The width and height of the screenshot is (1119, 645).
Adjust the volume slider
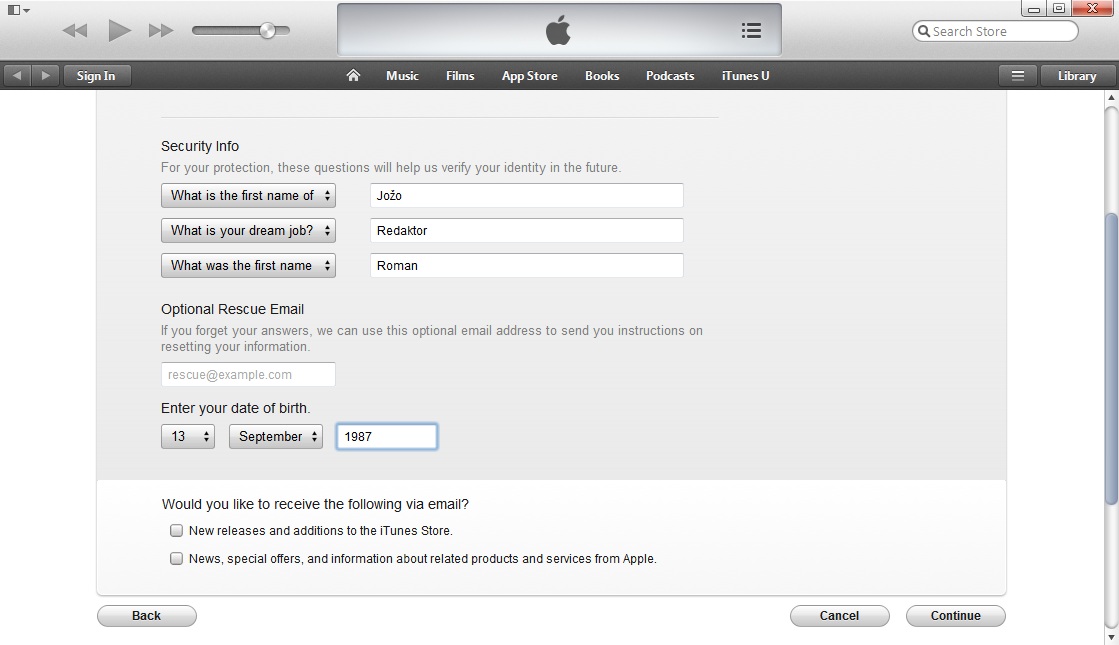pyautogui.click(x=270, y=30)
